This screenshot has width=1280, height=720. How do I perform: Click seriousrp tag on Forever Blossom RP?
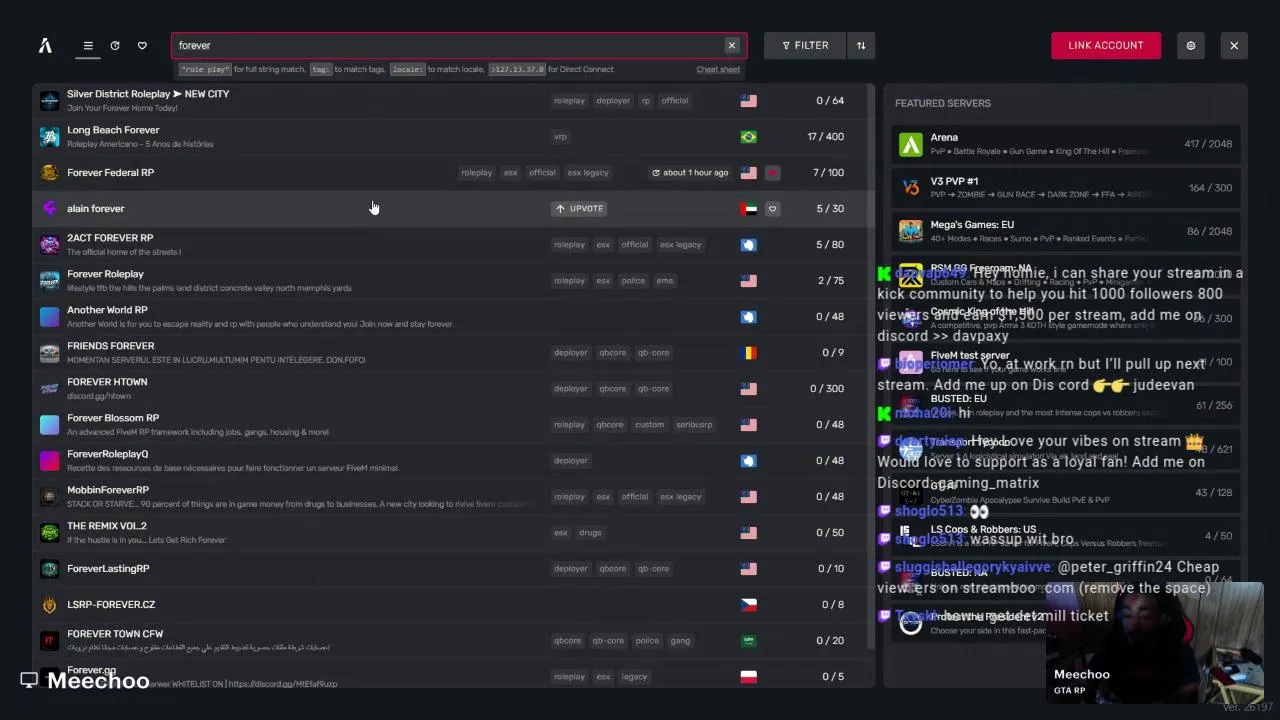pyautogui.click(x=694, y=424)
